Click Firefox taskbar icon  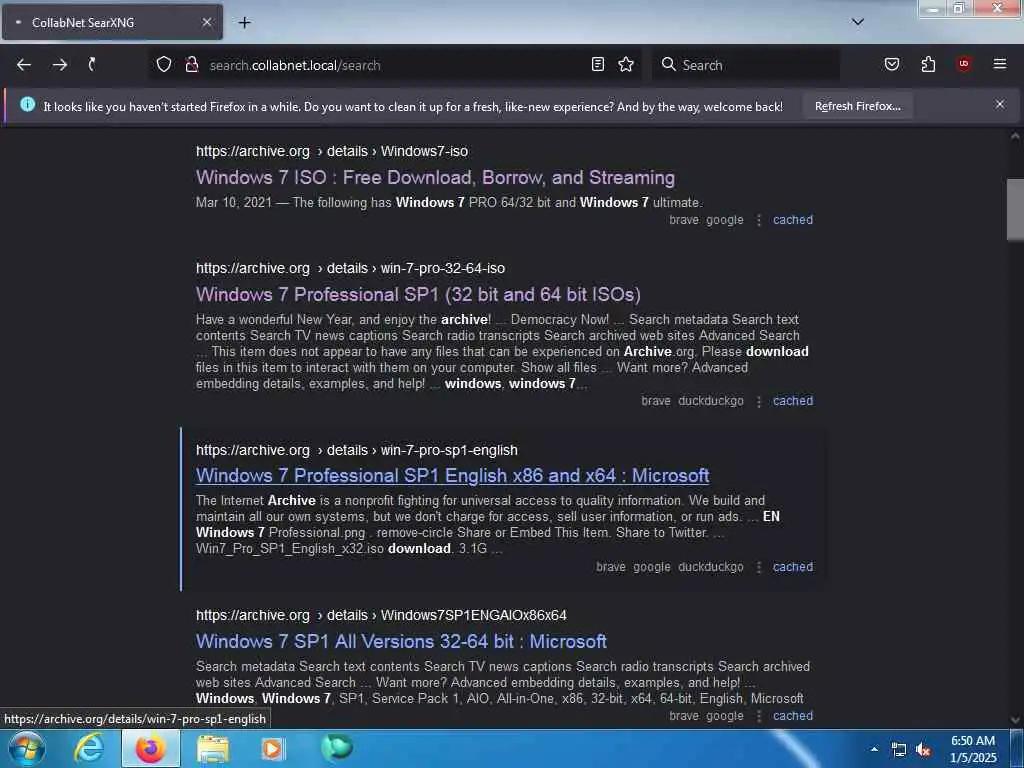[150, 748]
